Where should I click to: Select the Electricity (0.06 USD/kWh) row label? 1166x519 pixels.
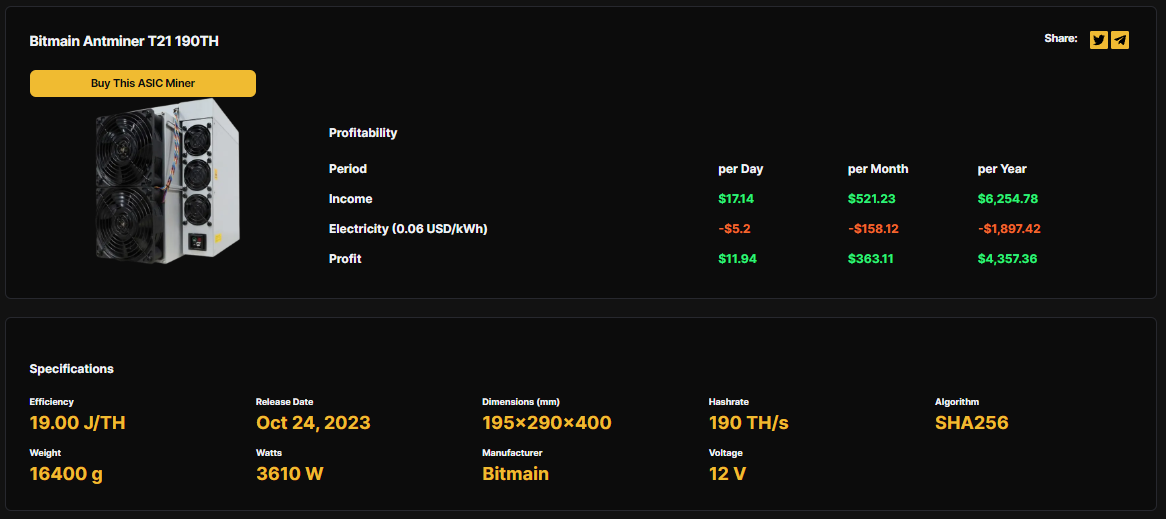coord(408,229)
